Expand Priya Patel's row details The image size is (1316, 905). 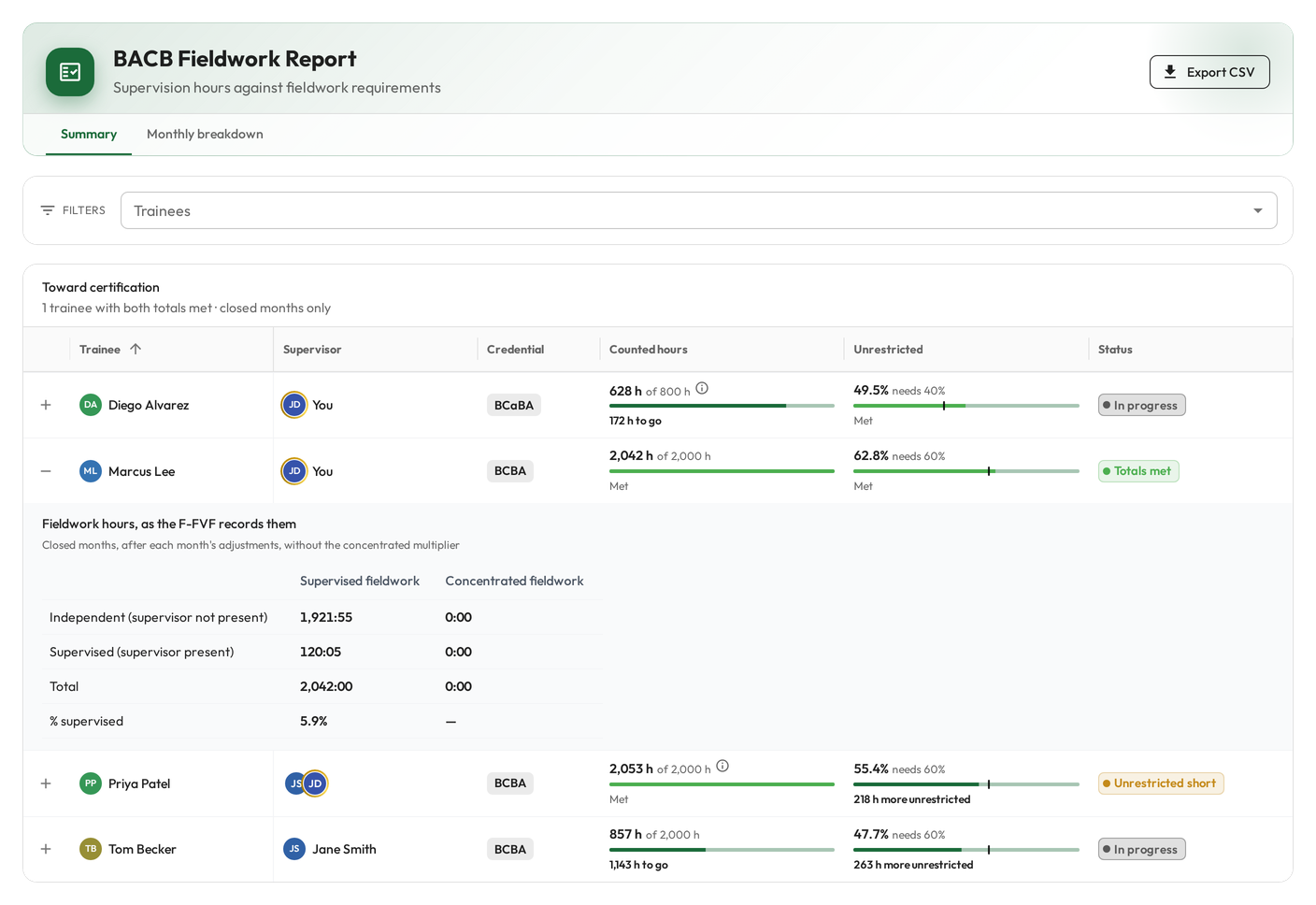tap(46, 783)
